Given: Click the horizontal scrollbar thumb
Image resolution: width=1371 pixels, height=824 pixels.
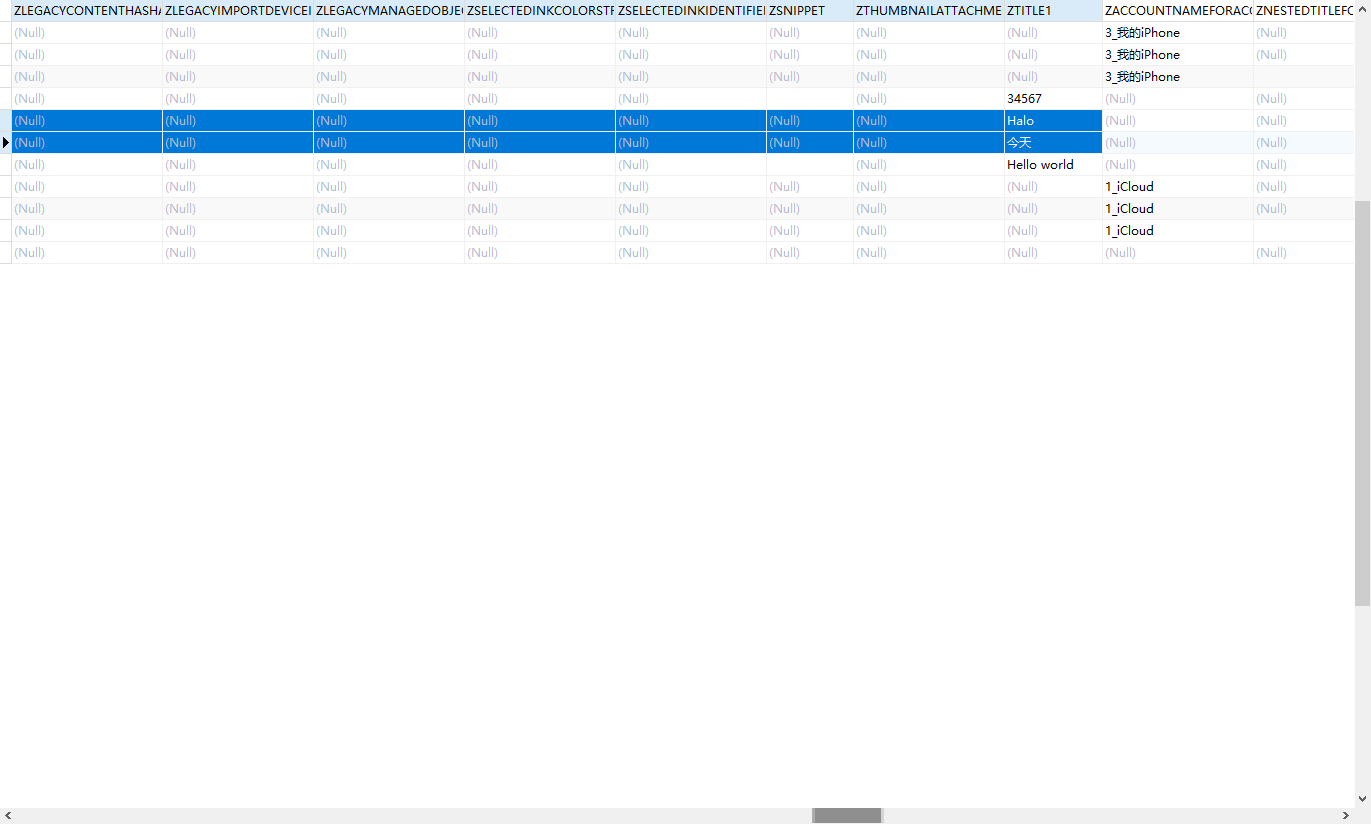Looking at the screenshot, I should pos(847,816).
